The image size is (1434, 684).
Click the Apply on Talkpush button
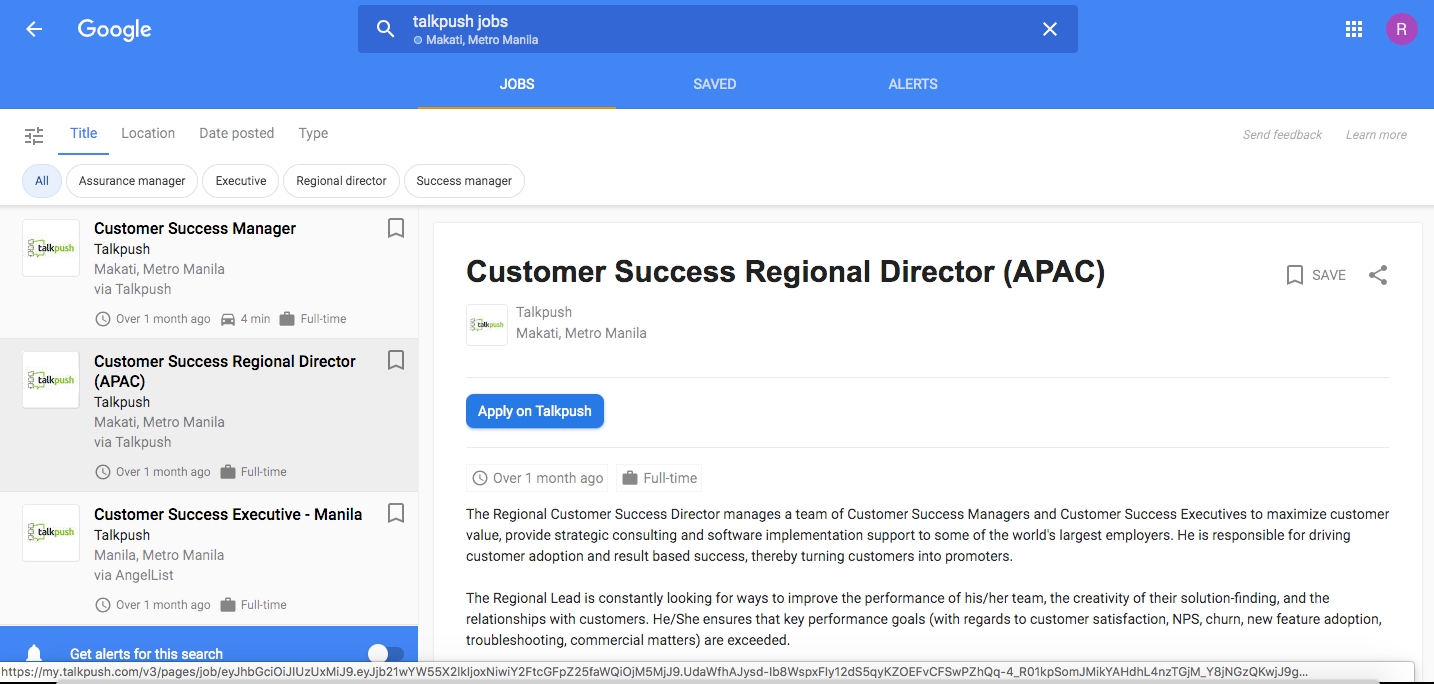coord(535,411)
